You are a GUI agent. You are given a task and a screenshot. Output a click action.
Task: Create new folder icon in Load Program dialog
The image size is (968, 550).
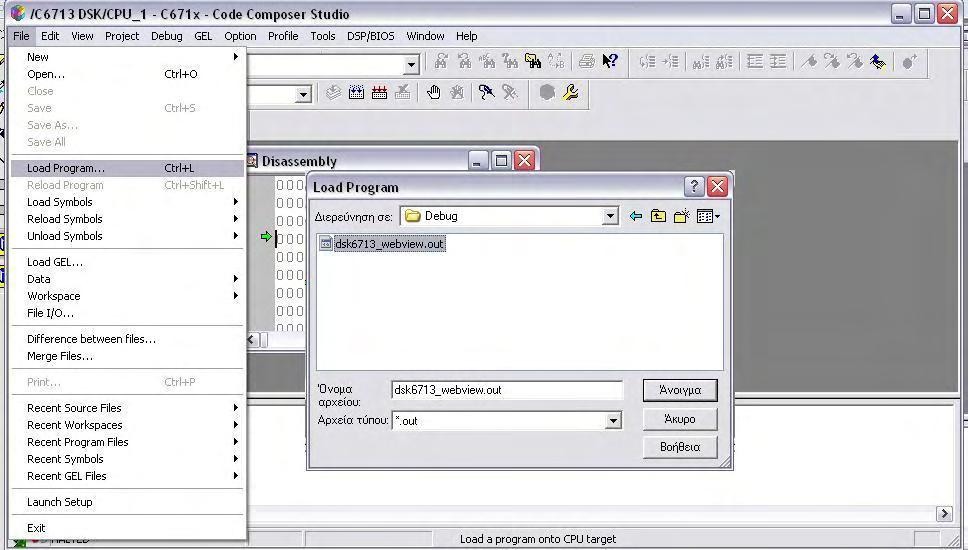[x=682, y=216]
